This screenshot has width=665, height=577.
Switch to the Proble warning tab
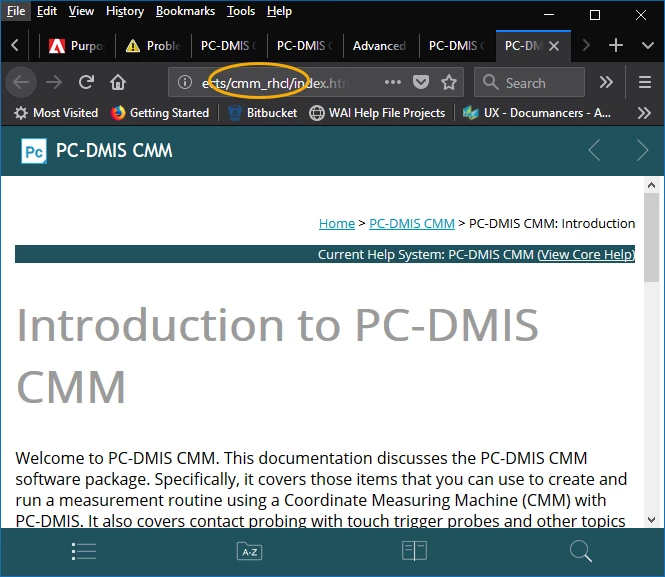point(154,45)
